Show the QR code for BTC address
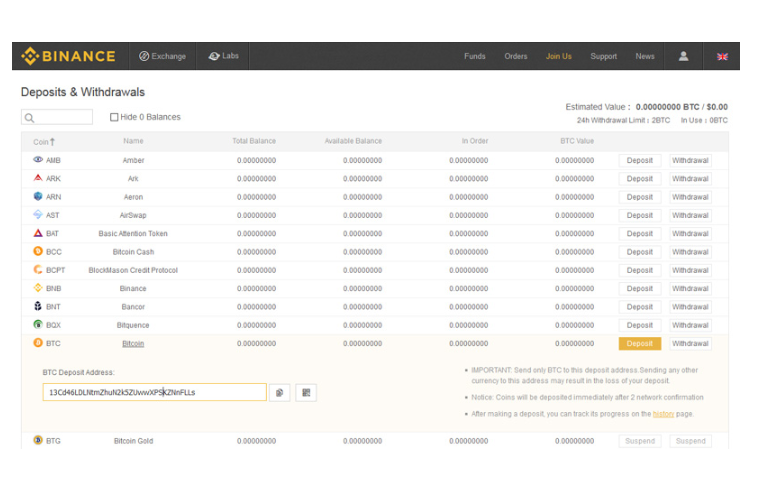Image resolution: width=761 pixels, height=486 pixels. (x=306, y=393)
